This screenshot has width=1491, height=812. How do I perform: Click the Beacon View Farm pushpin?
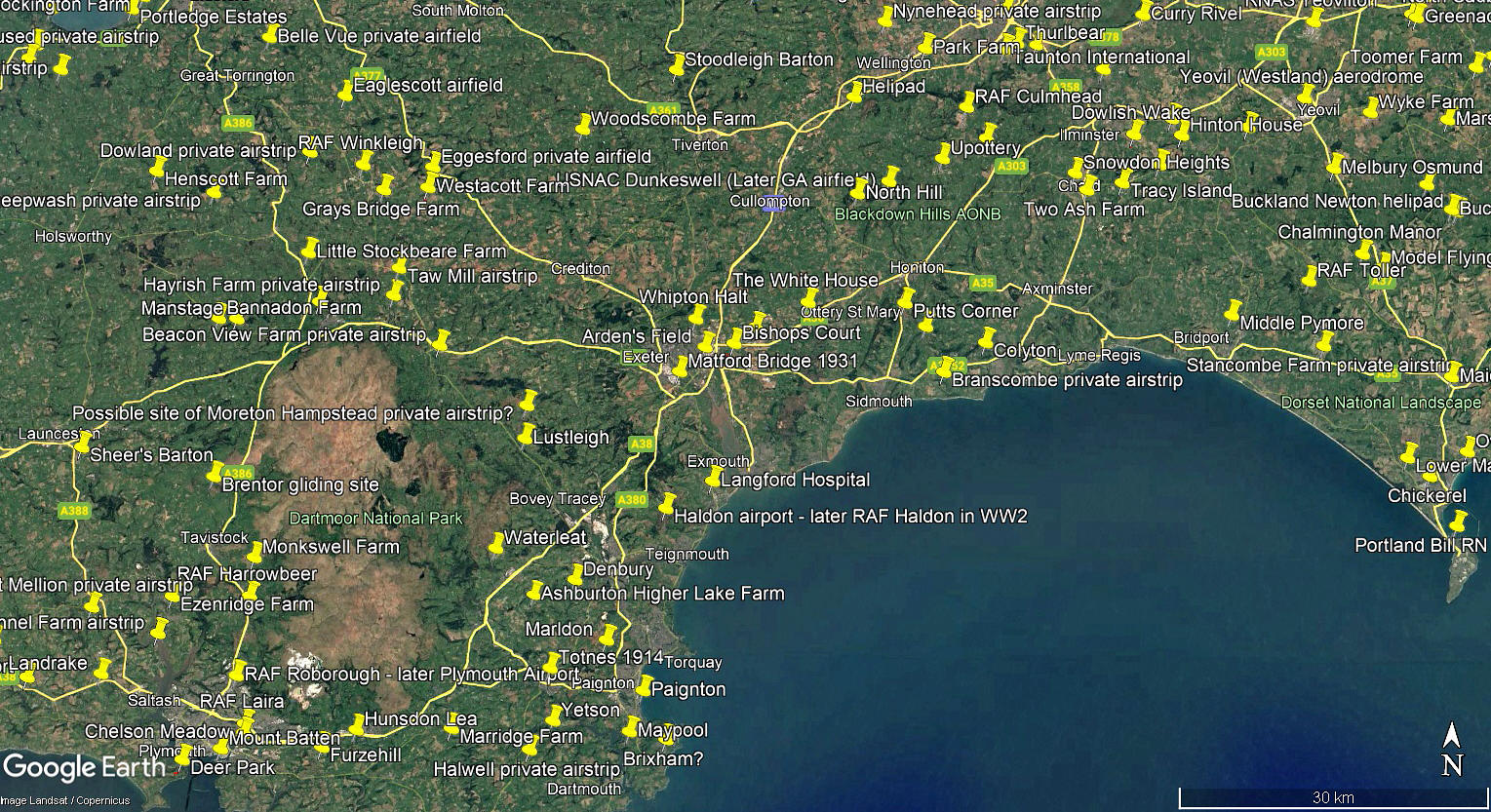pos(441,340)
